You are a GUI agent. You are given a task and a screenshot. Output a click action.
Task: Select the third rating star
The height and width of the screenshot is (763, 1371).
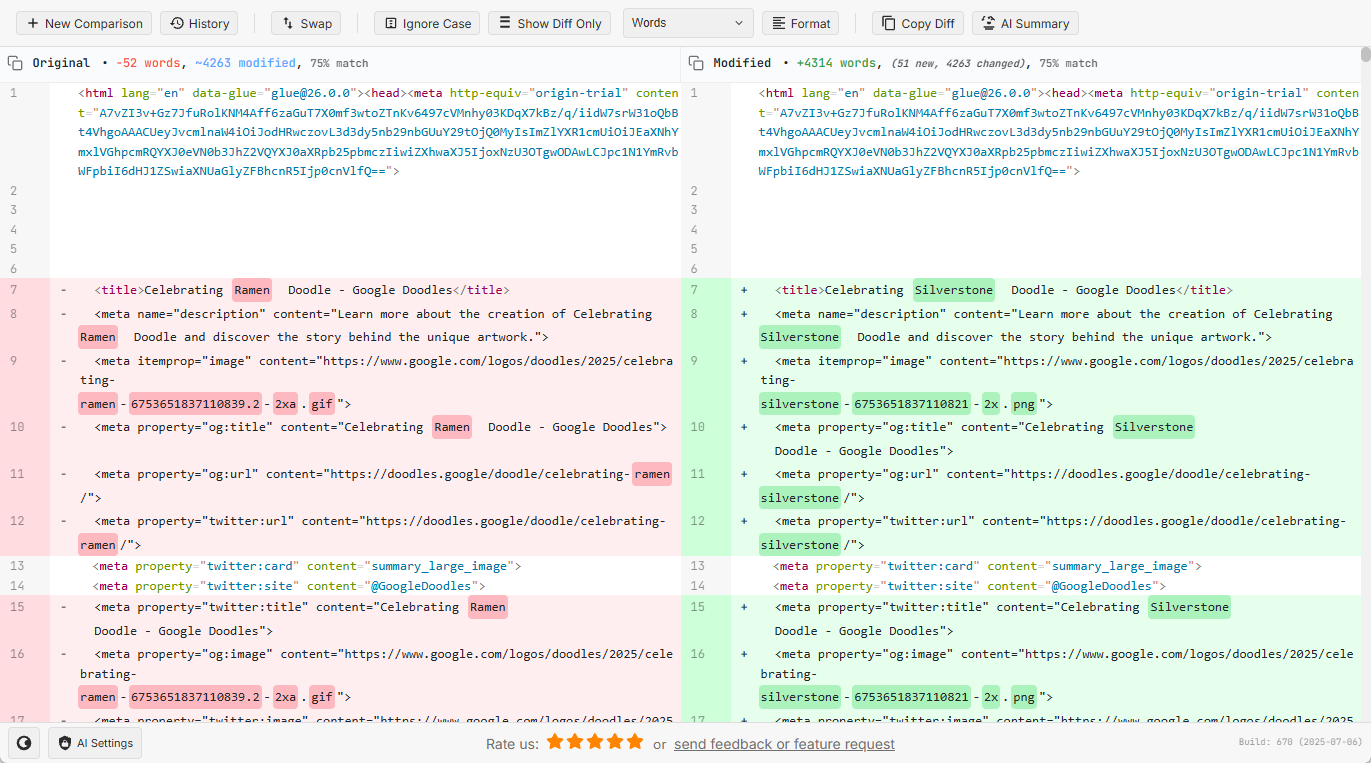coord(594,742)
